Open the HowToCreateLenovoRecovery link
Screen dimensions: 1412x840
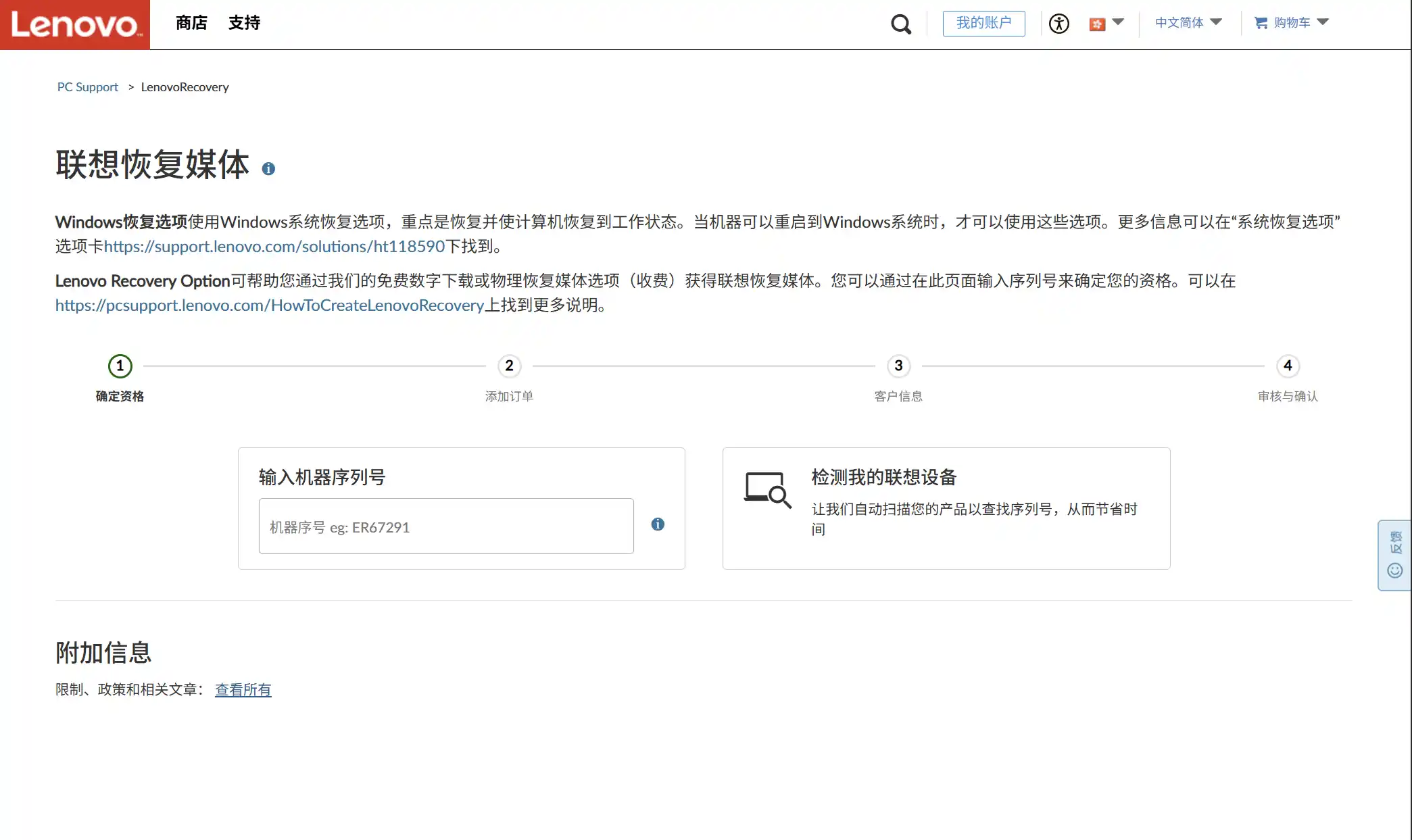coord(270,305)
